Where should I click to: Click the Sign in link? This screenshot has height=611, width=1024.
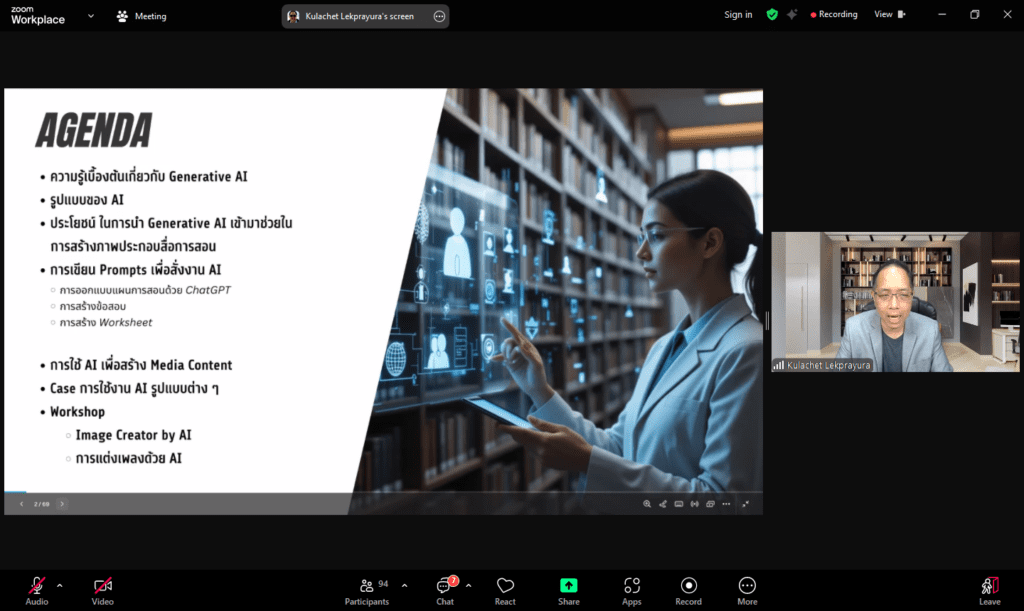(738, 15)
